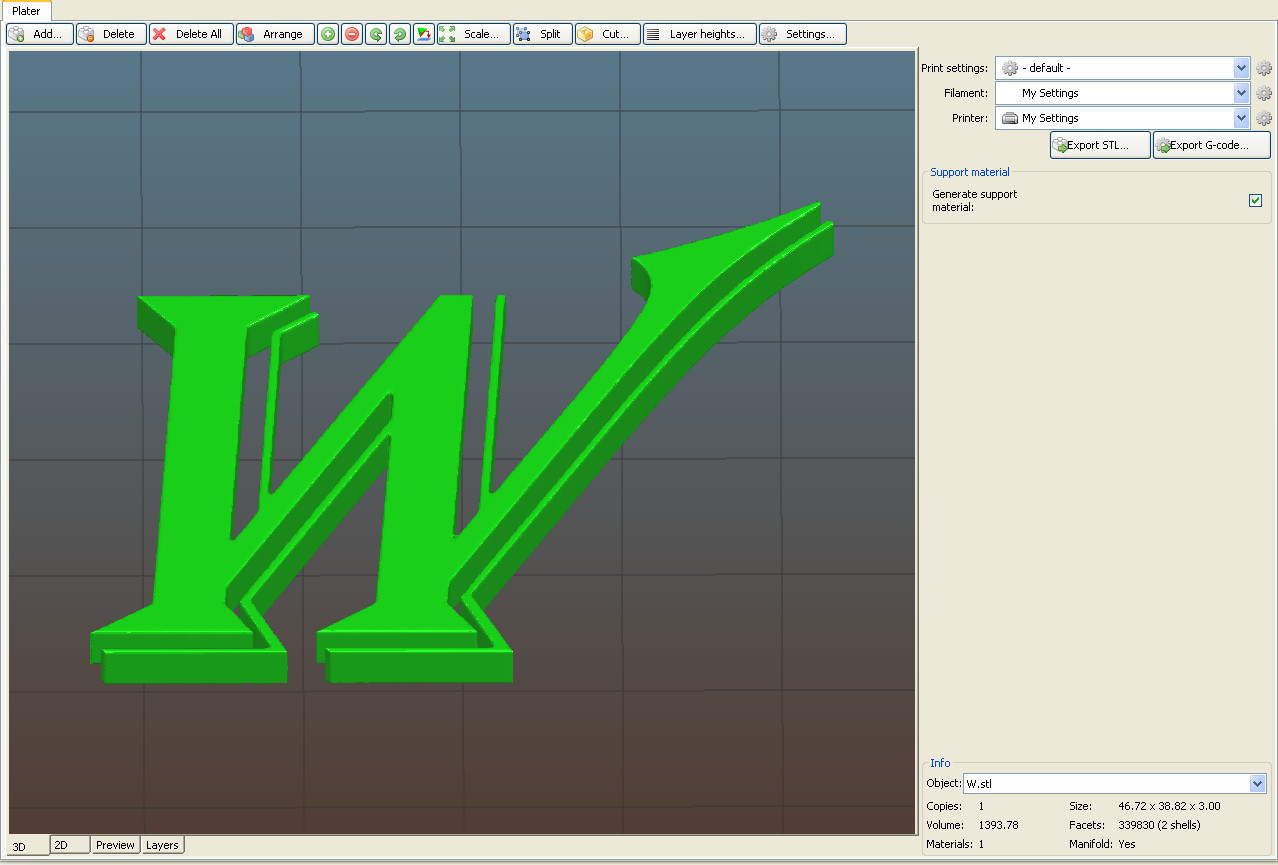
Task: Select the add more copies icon
Action: (x=328, y=33)
